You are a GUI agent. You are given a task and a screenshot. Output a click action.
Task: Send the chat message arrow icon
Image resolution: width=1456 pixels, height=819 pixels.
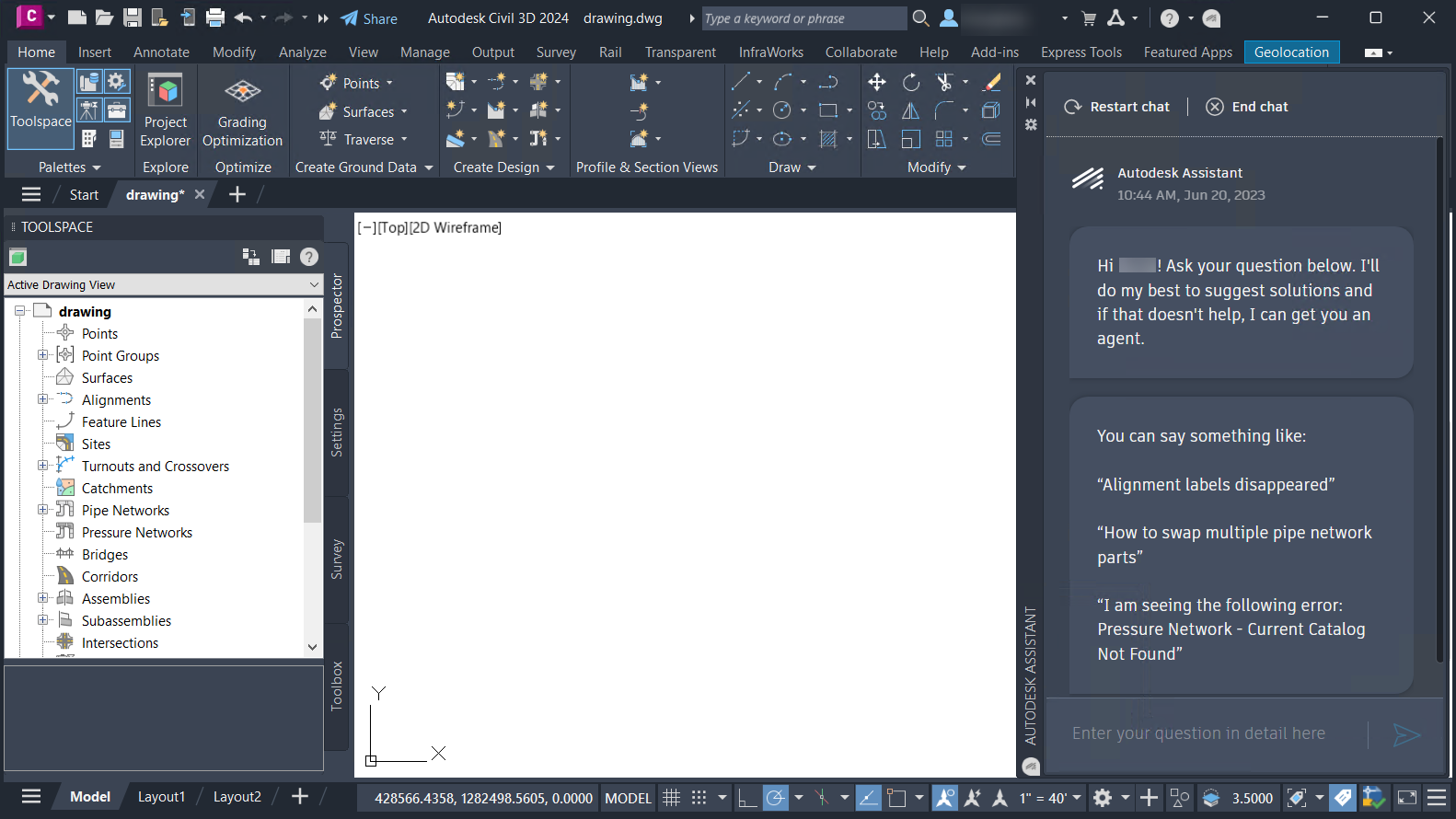point(1406,734)
